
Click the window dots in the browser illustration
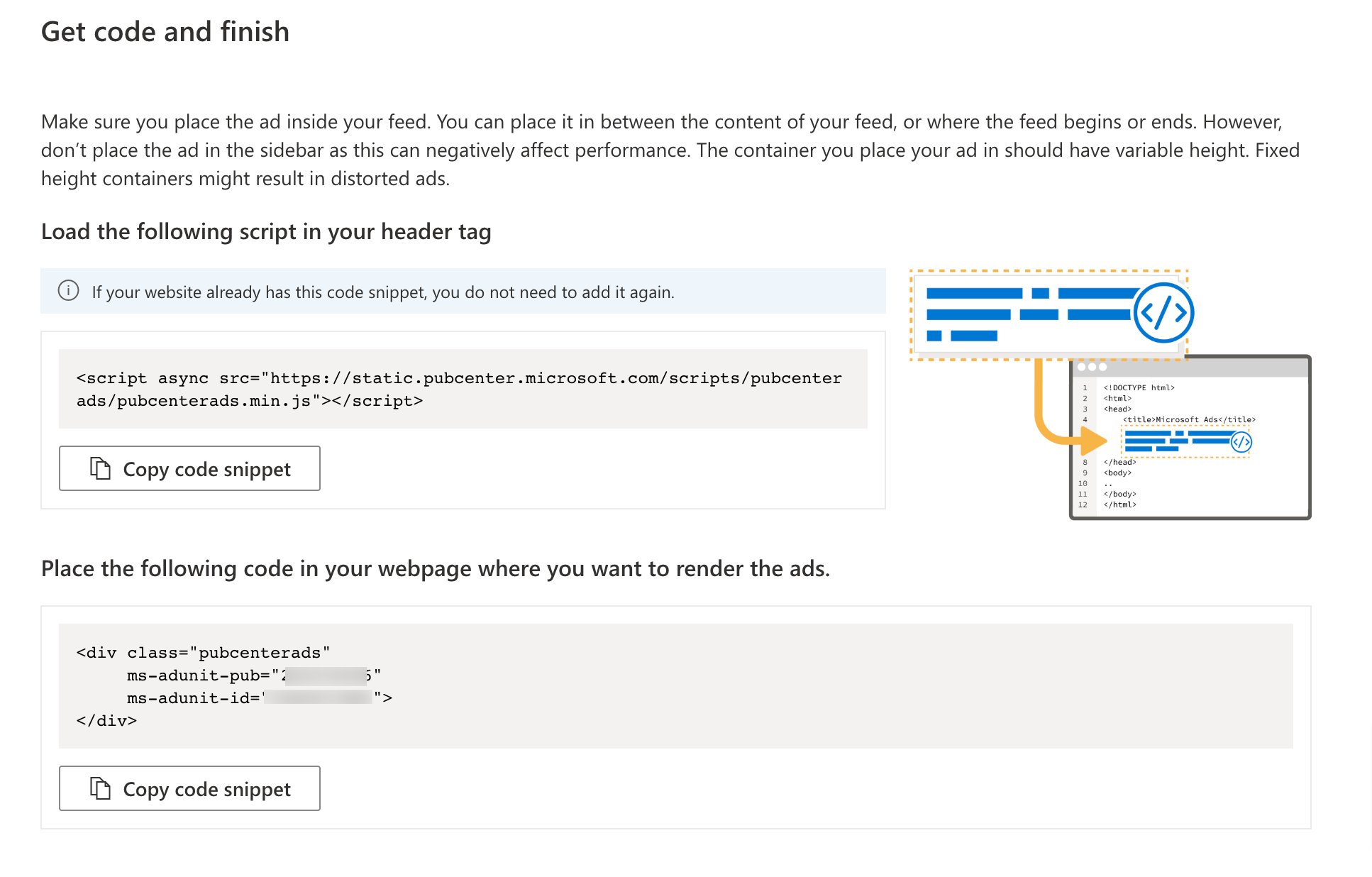point(1092,367)
